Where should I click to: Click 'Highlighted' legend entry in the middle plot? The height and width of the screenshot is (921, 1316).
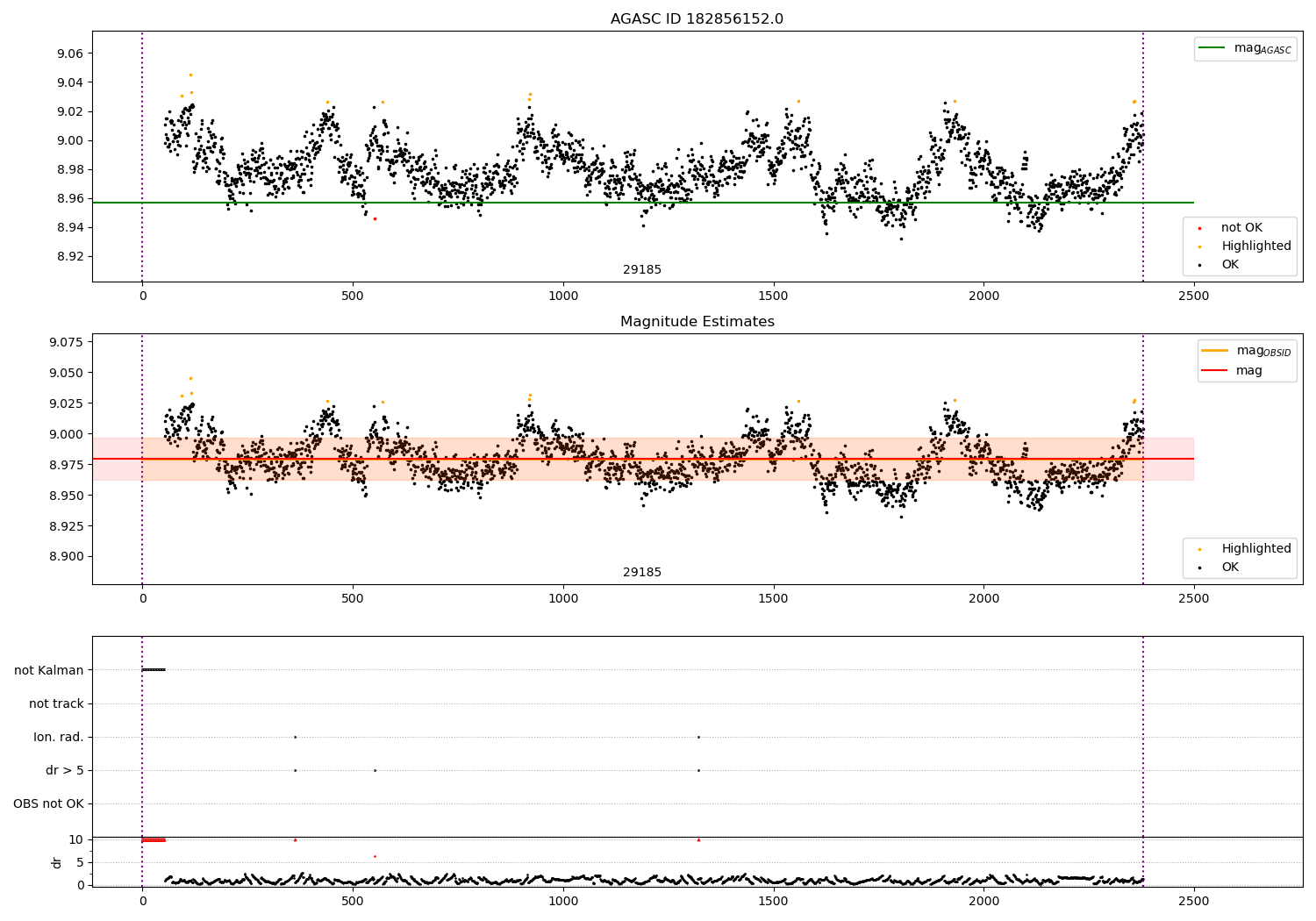(x=1256, y=549)
